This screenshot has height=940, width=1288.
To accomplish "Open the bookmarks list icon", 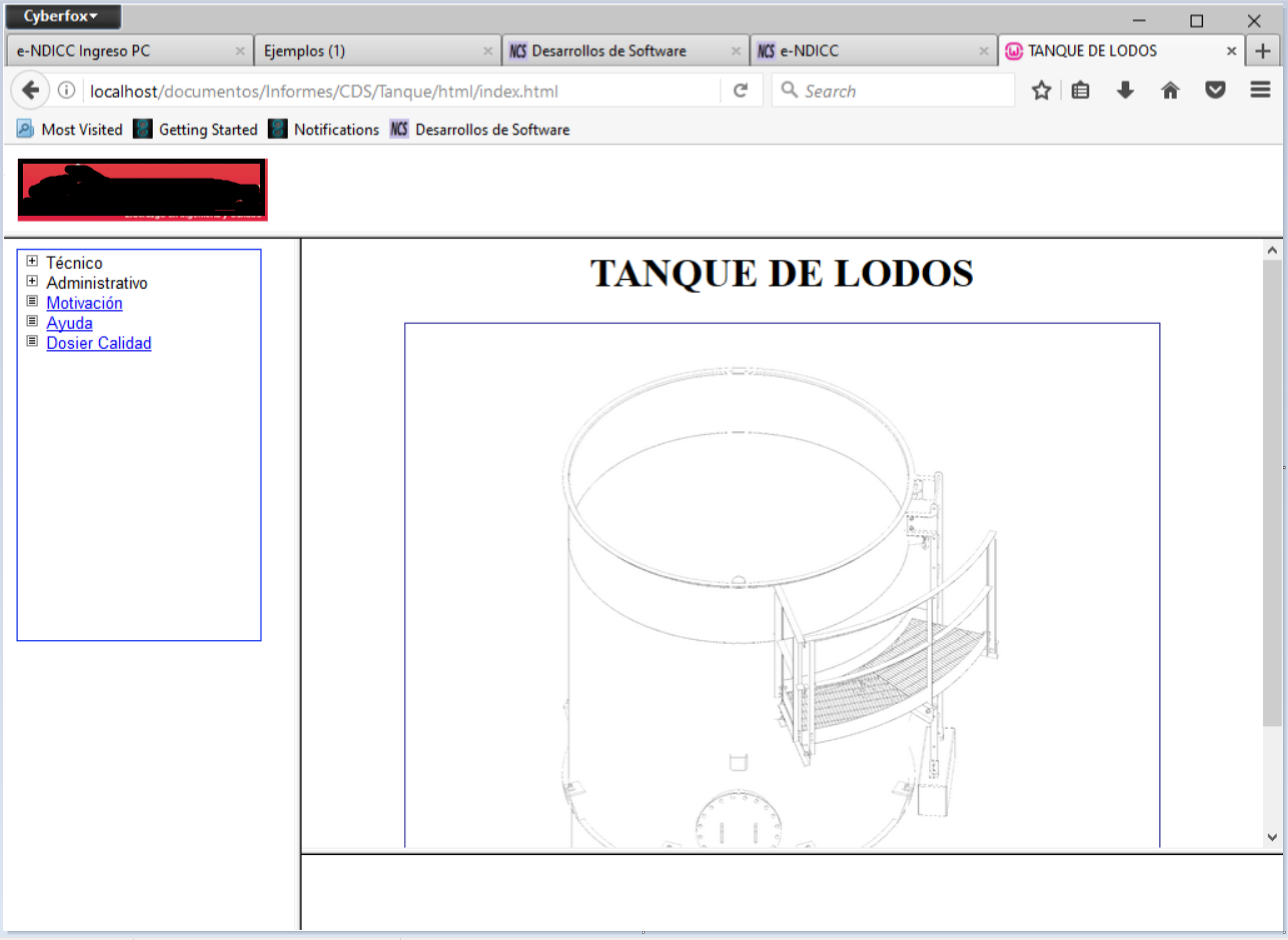I will (1080, 91).
